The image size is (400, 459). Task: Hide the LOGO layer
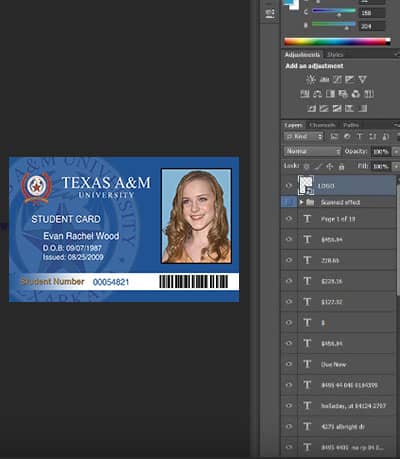[289, 186]
